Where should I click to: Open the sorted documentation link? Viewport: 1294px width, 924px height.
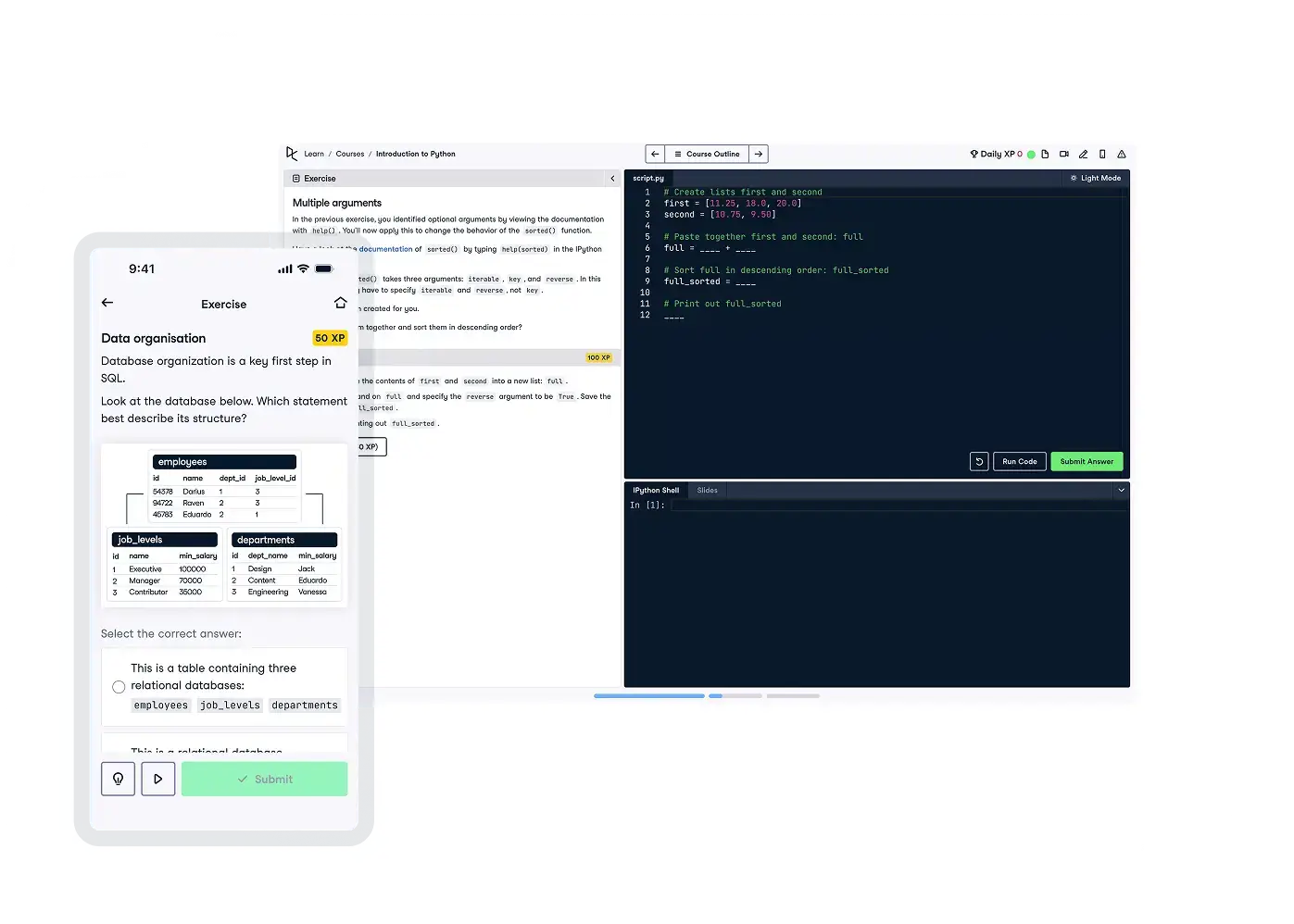(386, 248)
